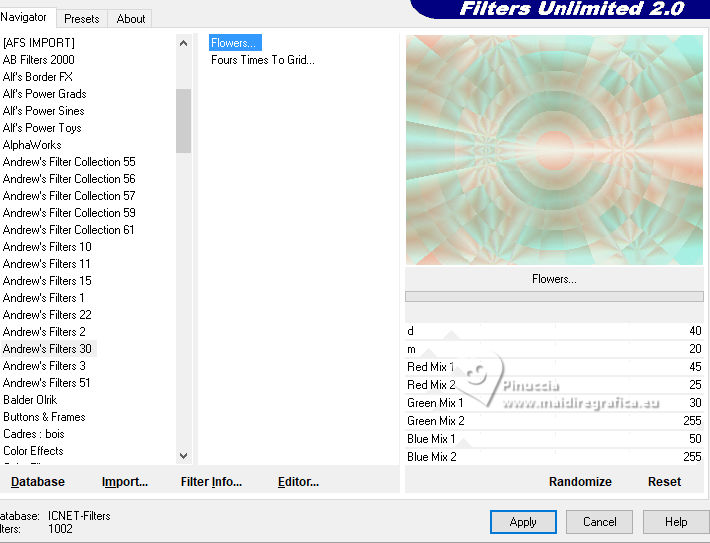Select Alf's Power Toys category
Image resolution: width=710 pixels, height=543 pixels.
tap(42, 128)
